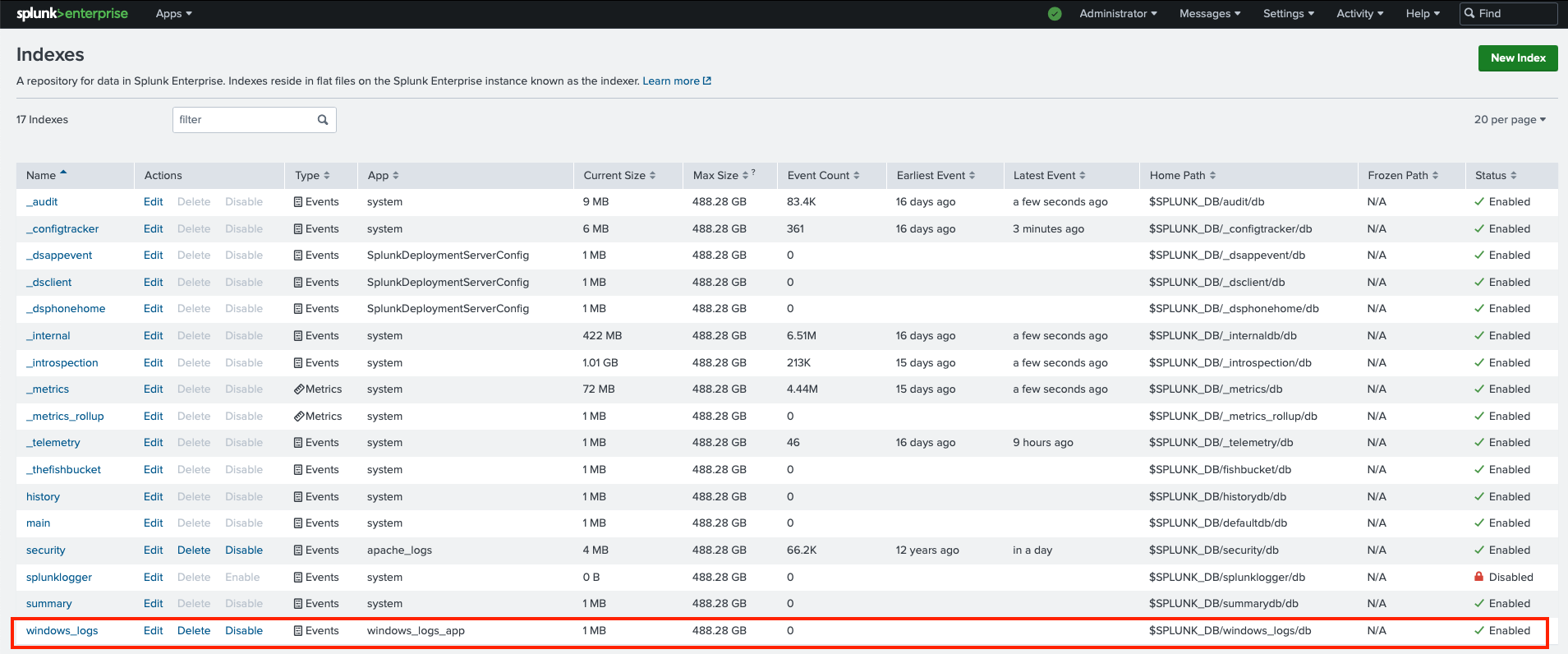Click the red lock icon for splunklogger
The width and height of the screenshot is (1568, 654).
[1479, 577]
